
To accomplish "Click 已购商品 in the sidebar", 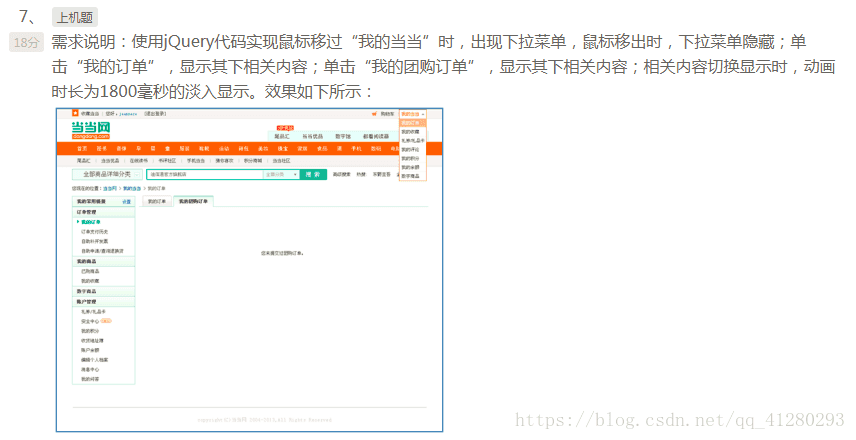I will click(x=90, y=271).
